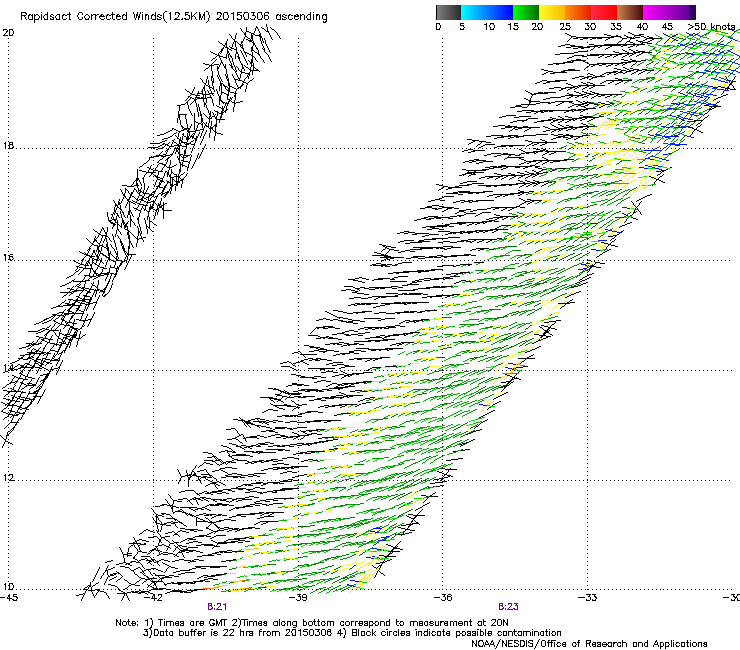
Task: Click the latitude label 20
Action: tap(8, 33)
